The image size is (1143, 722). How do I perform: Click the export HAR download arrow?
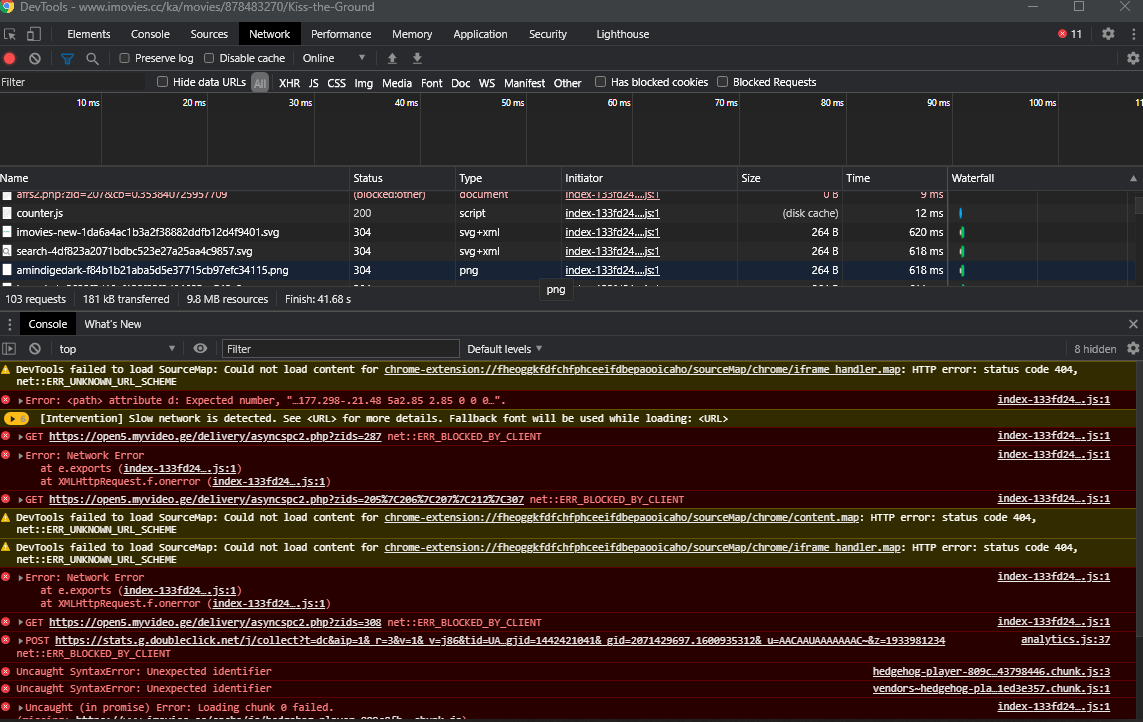point(417,59)
